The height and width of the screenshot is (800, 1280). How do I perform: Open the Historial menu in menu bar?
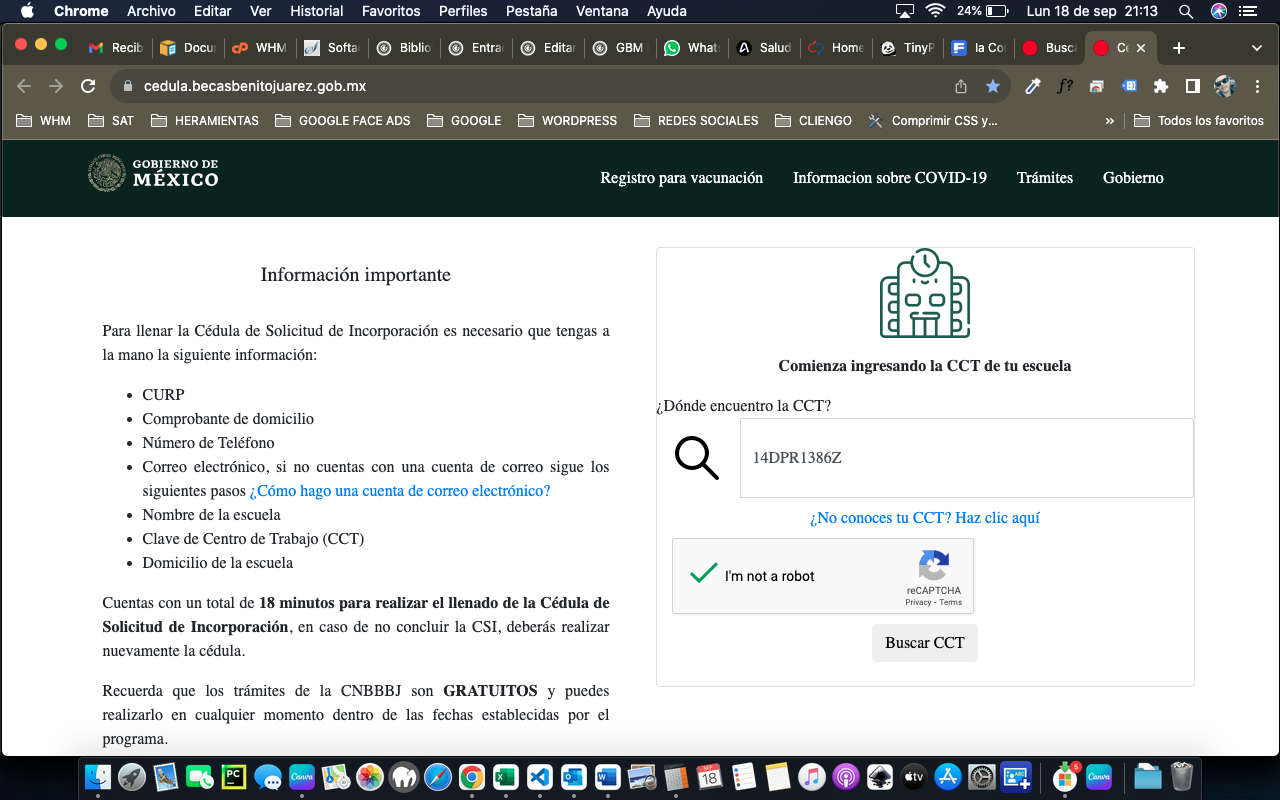pos(316,11)
